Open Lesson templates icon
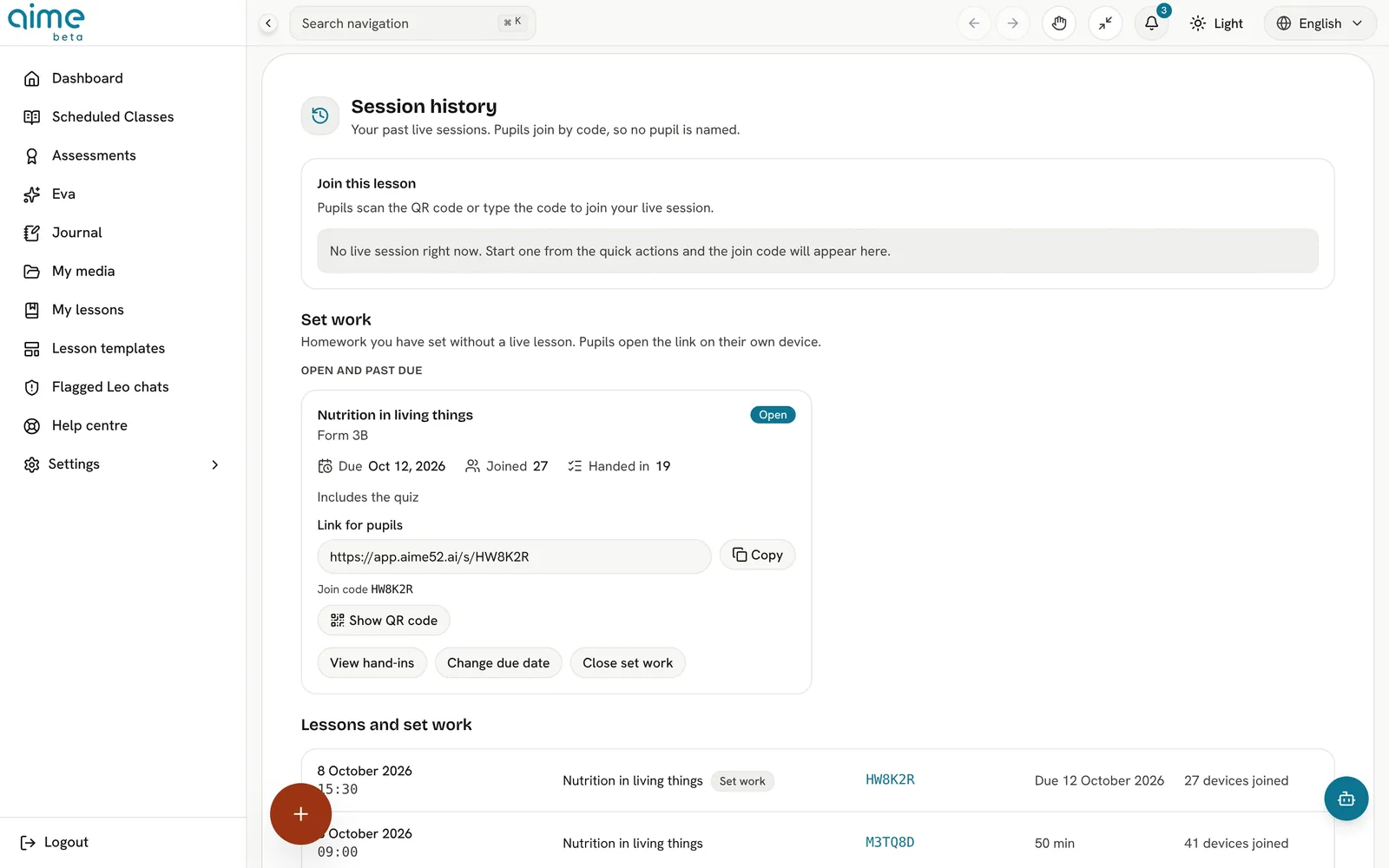This screenshot has width=1389, height=868. [x=32, y=349]
